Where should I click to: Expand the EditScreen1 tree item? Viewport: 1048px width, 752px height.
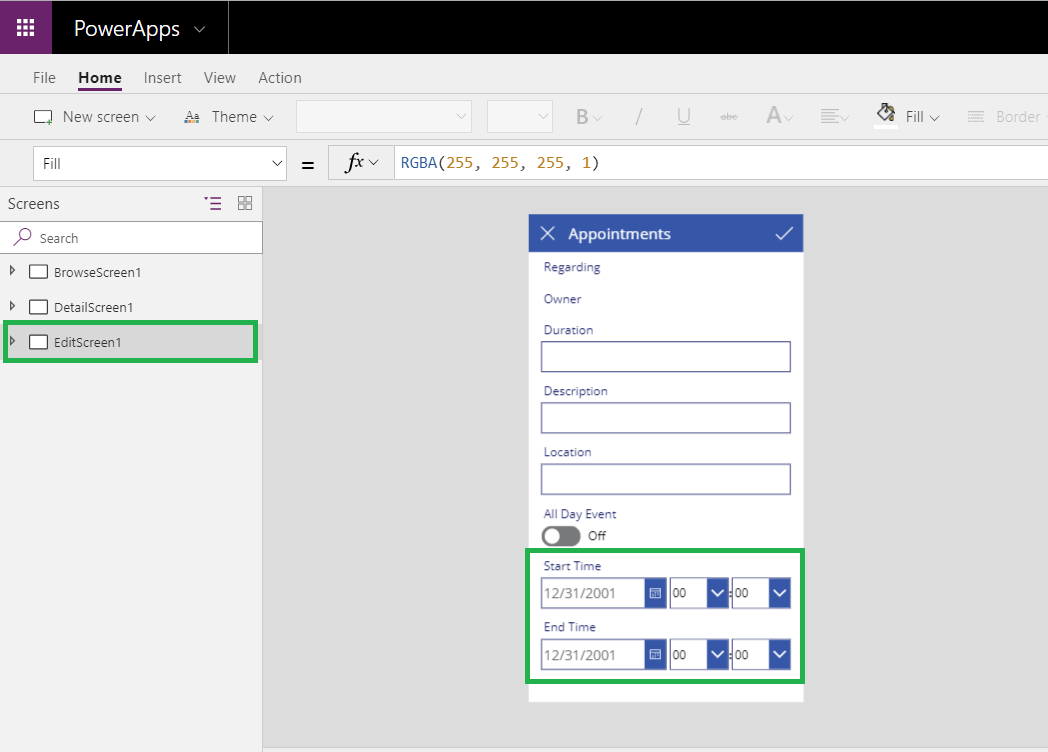(x=14, y=341)
